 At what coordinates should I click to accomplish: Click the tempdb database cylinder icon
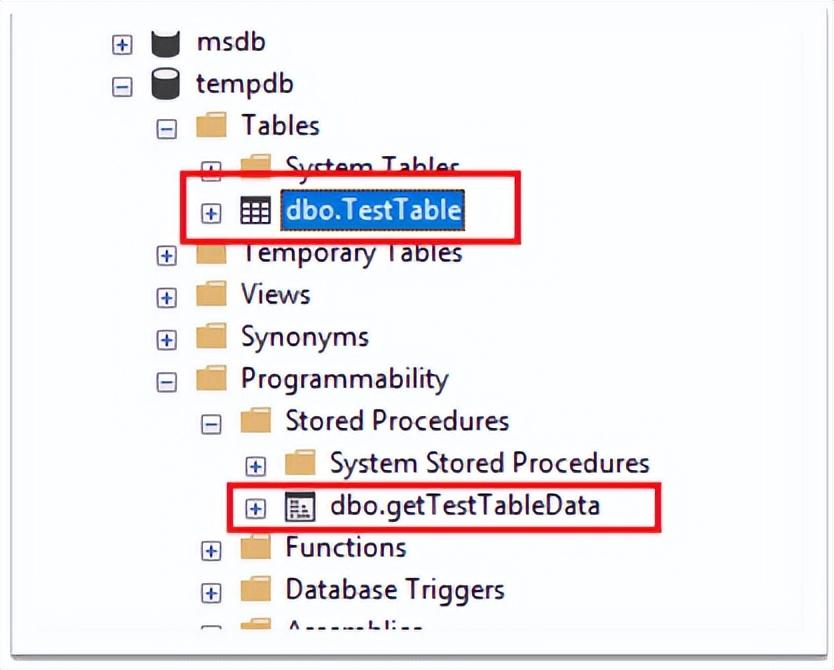pyautogui.click(x=165, y=86)
